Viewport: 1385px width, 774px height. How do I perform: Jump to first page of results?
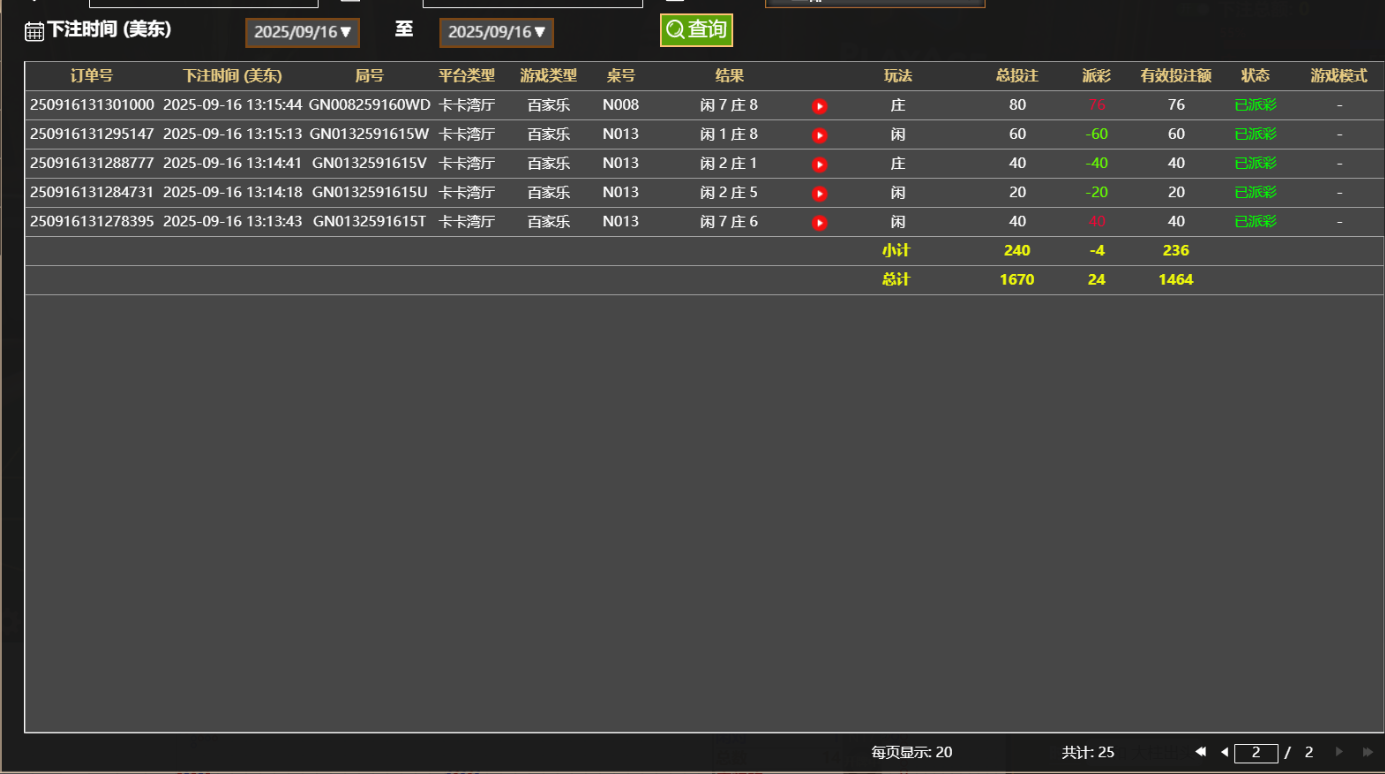pos(1200,752)
